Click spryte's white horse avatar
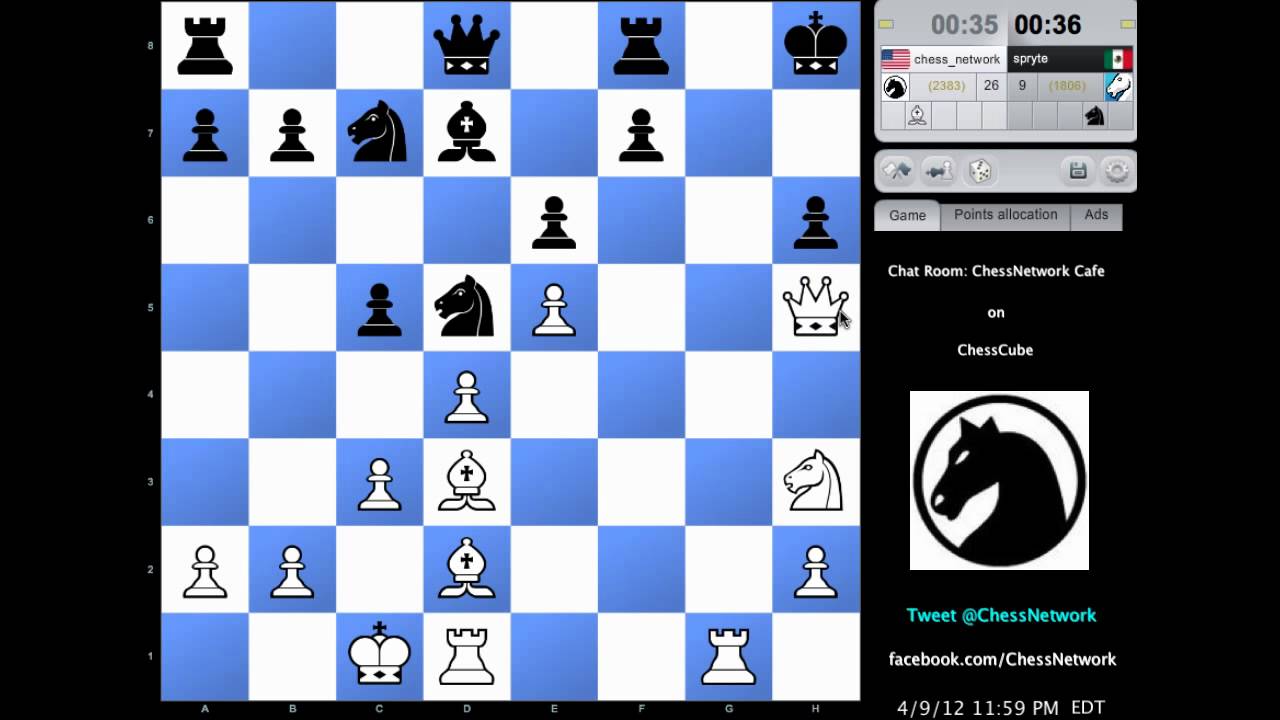 [x=1118, y=87]
